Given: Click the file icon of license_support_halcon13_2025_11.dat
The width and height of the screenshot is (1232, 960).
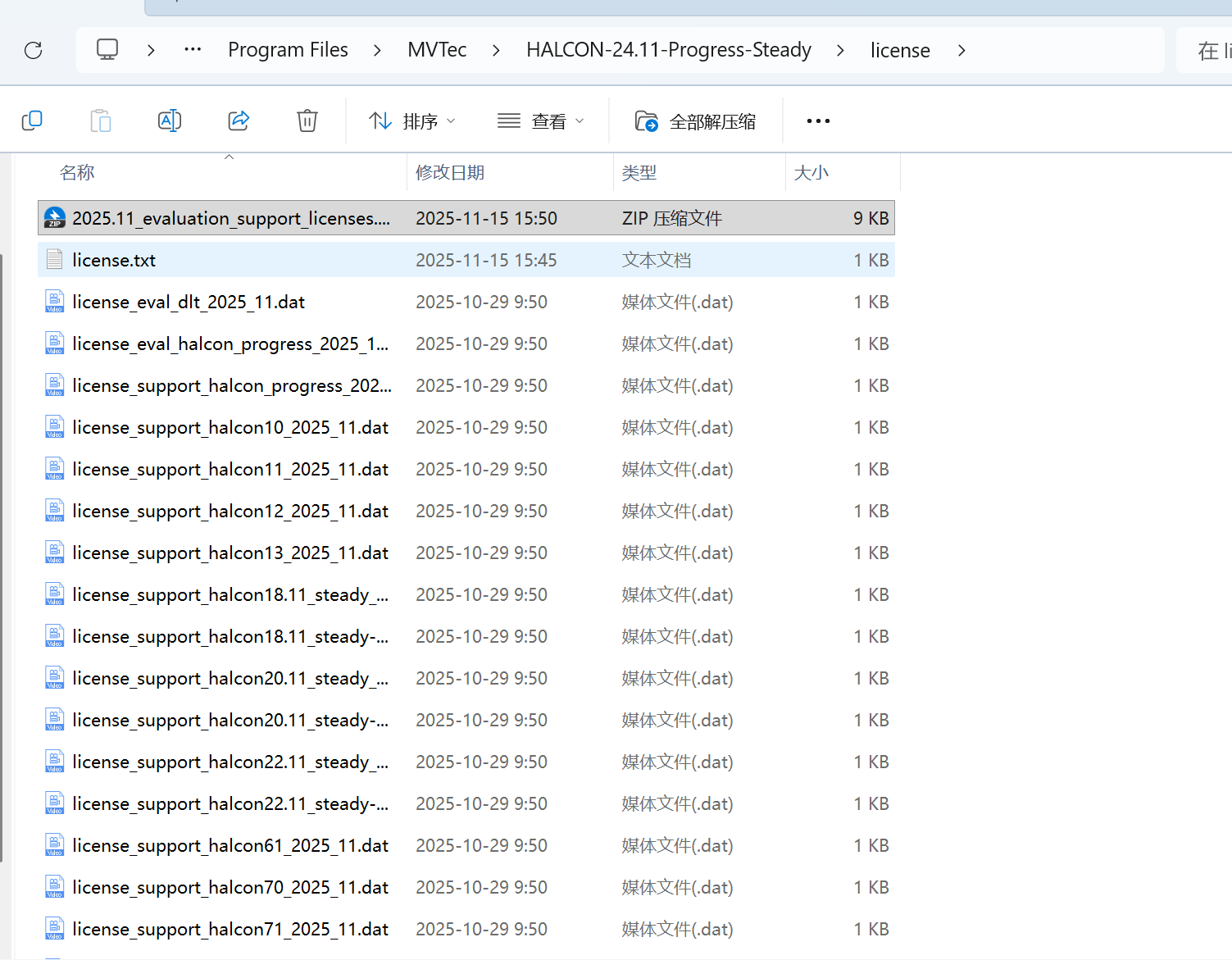Looking at the screenshot, I should coord(55,553).
